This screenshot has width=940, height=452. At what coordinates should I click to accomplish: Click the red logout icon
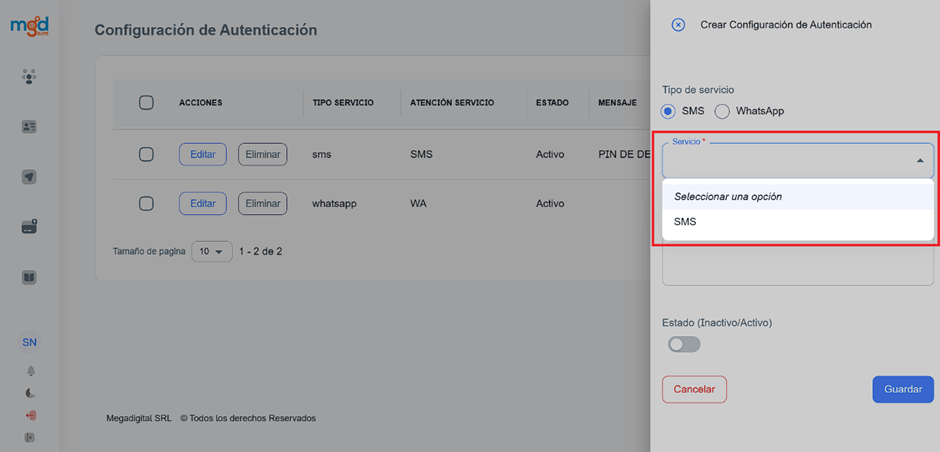coord(30,415)
